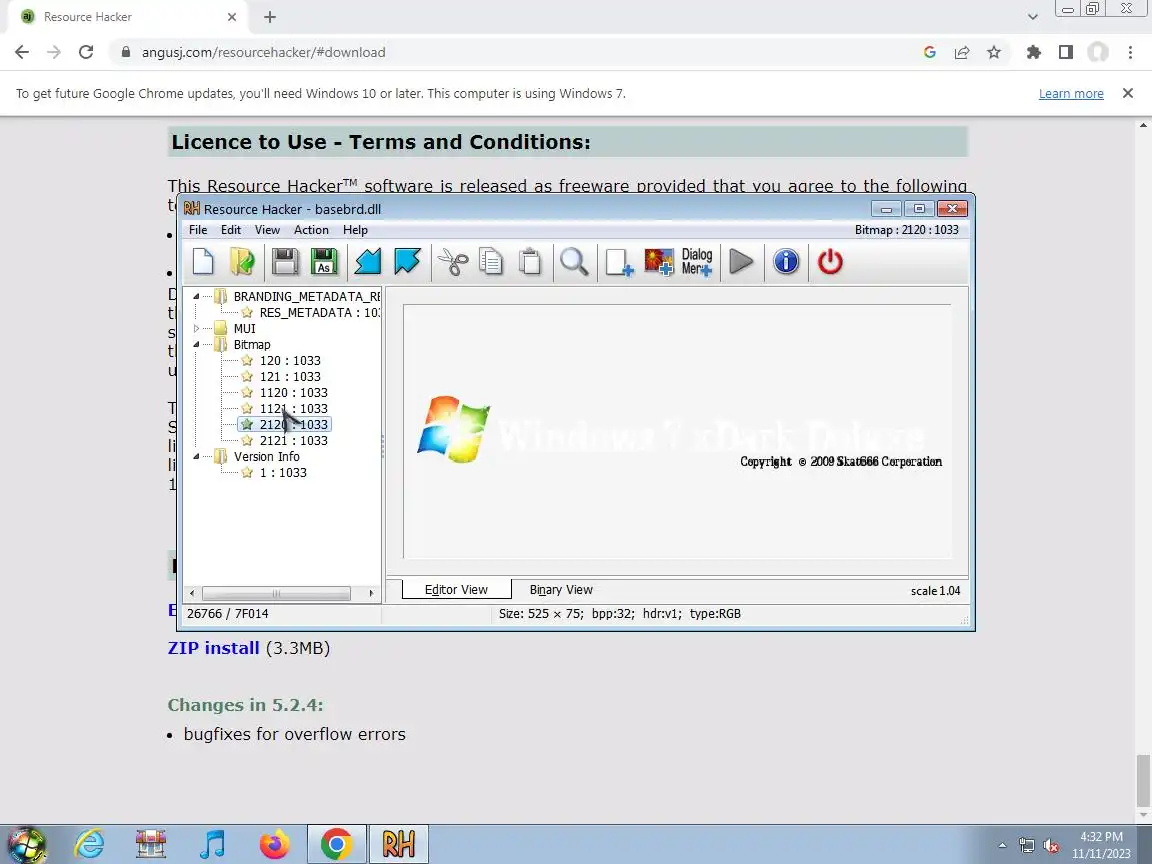
Task: Go back in Chrome
Action: (22, 52)
